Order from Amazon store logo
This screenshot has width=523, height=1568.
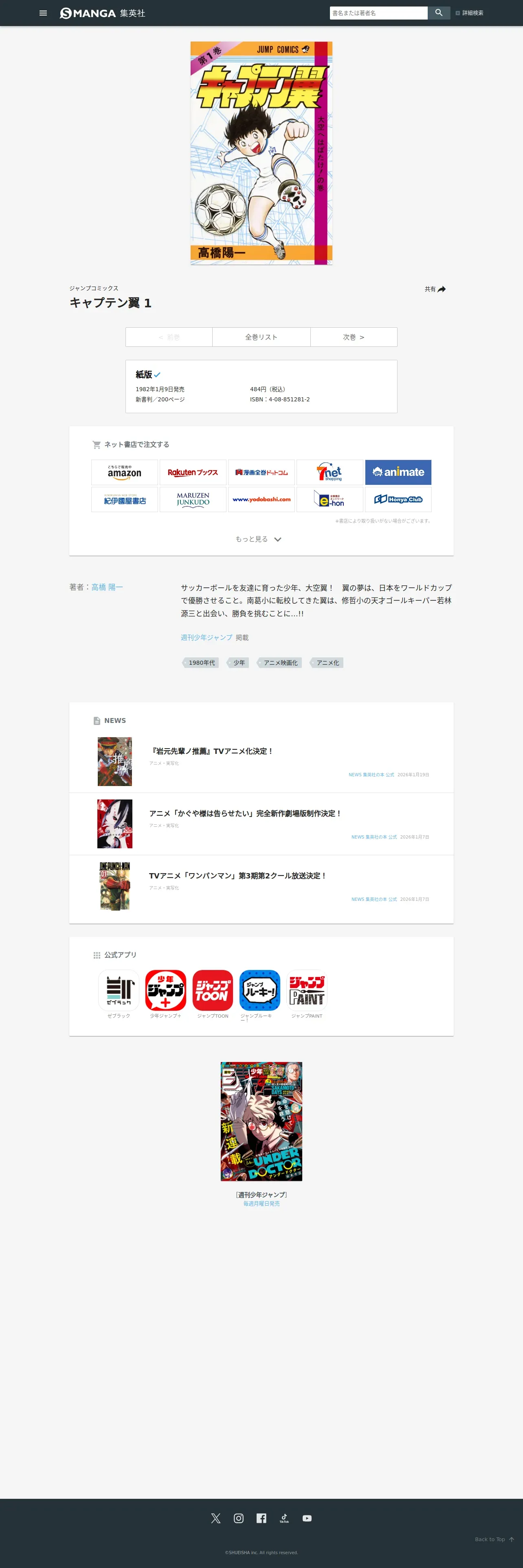(x=125, y=472)
